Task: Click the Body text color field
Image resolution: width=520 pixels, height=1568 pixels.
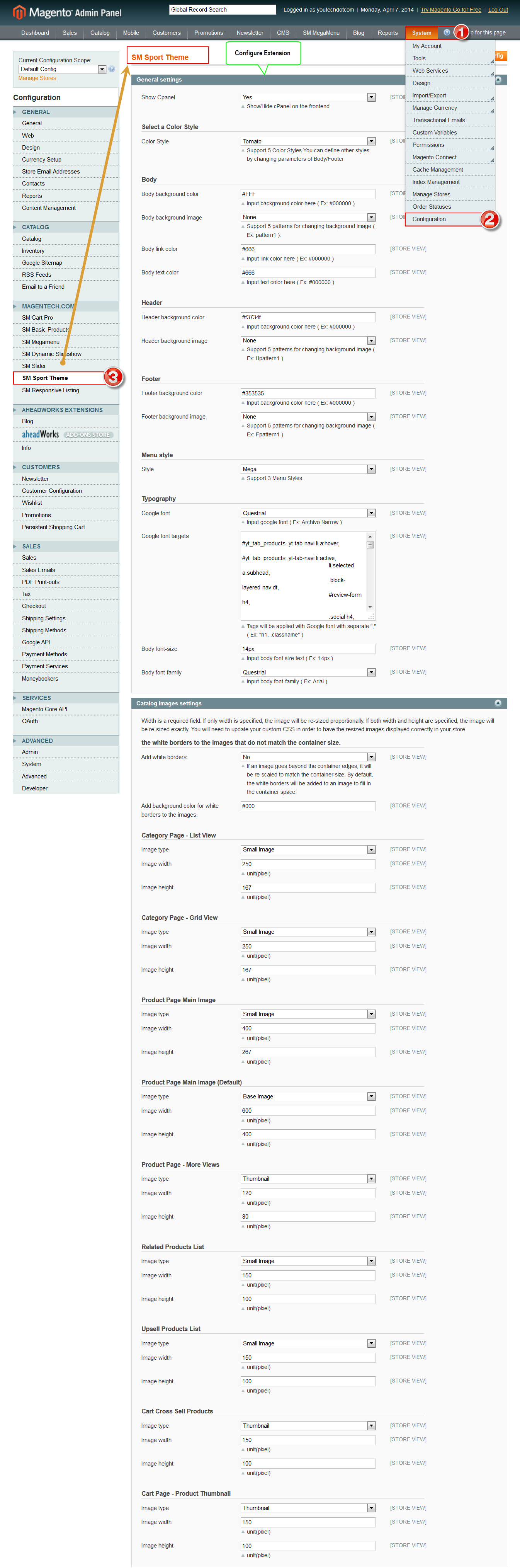Action: point(308,273)
